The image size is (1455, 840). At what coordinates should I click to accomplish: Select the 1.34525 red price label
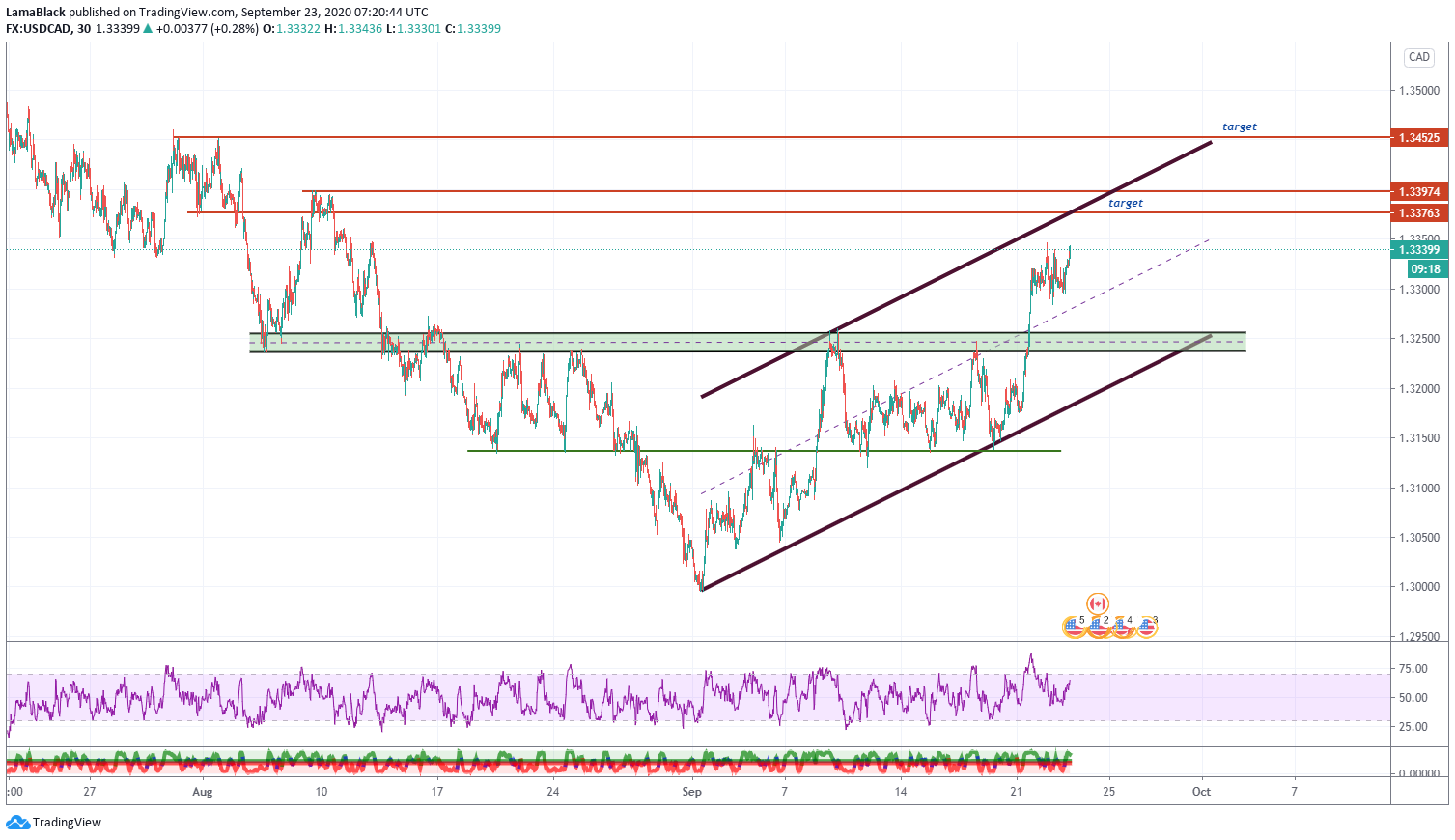click(x=1418, y=138)
